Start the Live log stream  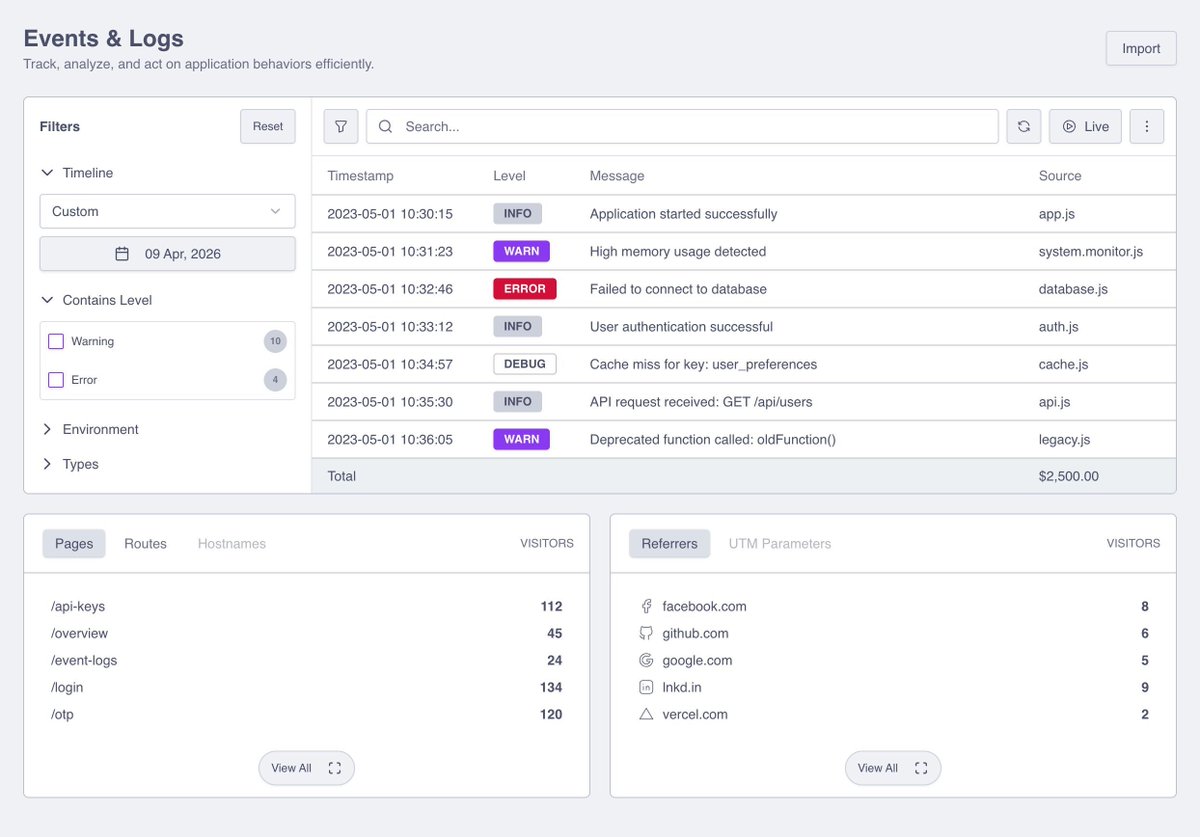coord(1085,127)
